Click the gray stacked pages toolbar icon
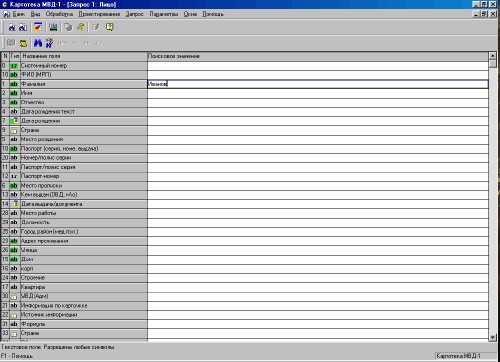 [x=68, y=27]
